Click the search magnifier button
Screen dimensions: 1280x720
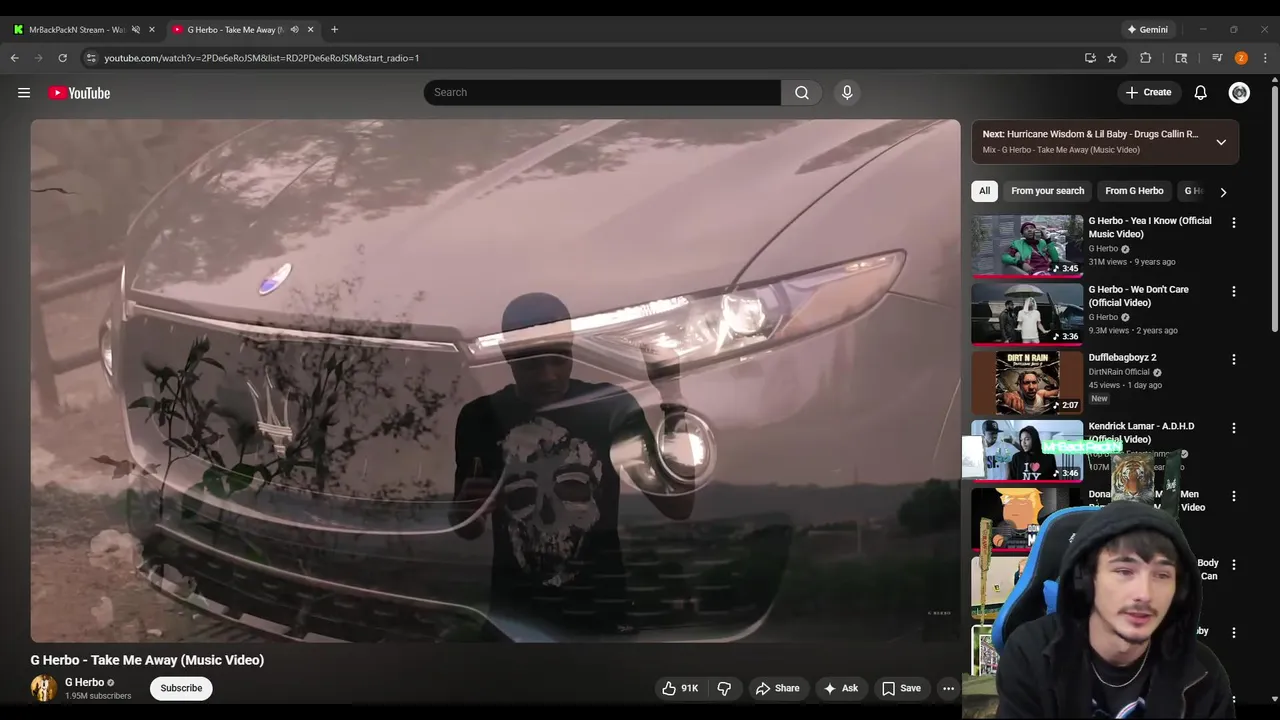coord(802,92)
